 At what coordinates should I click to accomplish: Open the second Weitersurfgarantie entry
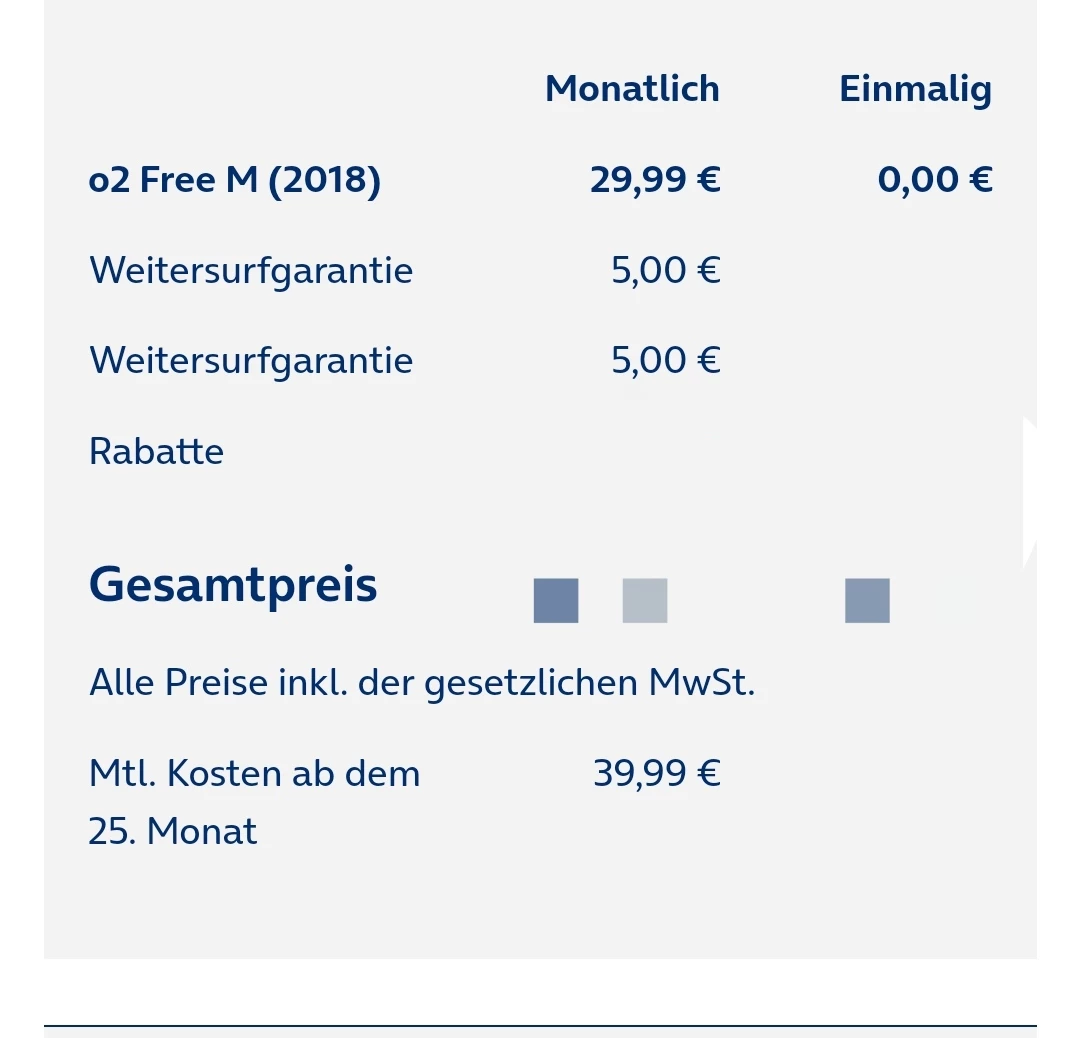pyautogui.click(x=251, y=361)
